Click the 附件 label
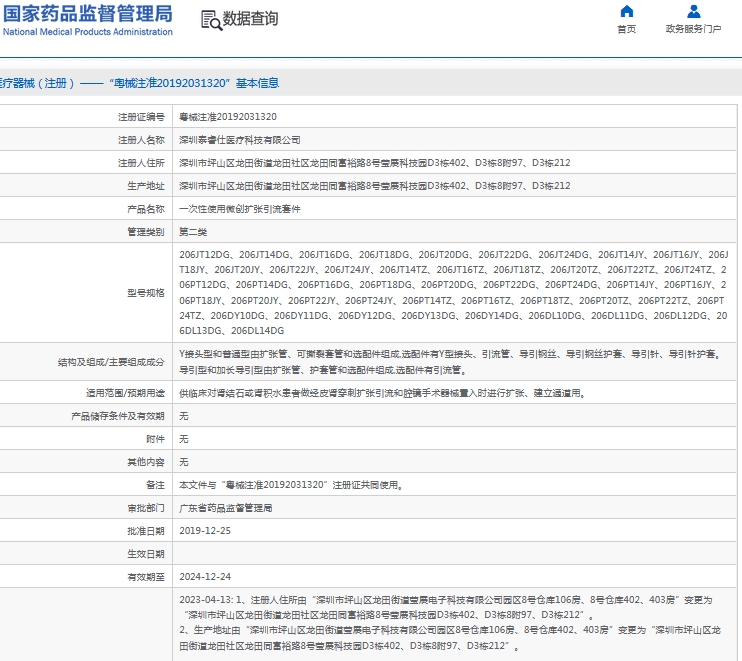 (155, 439)
